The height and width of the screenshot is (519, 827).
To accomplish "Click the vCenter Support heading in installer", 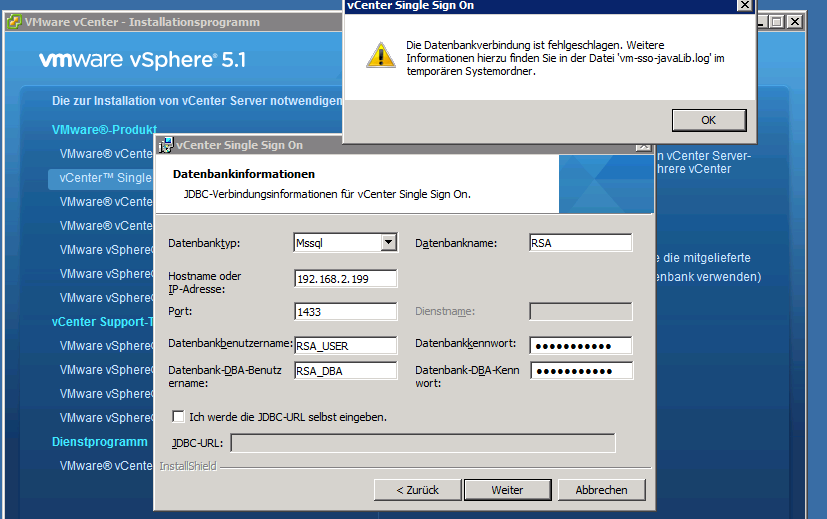I will coord(102,322).
